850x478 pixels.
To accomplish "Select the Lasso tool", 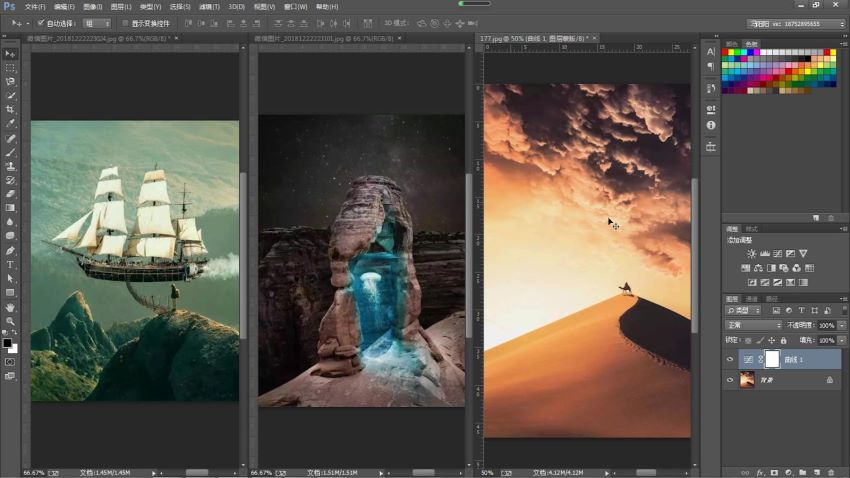I will (10, 82).
